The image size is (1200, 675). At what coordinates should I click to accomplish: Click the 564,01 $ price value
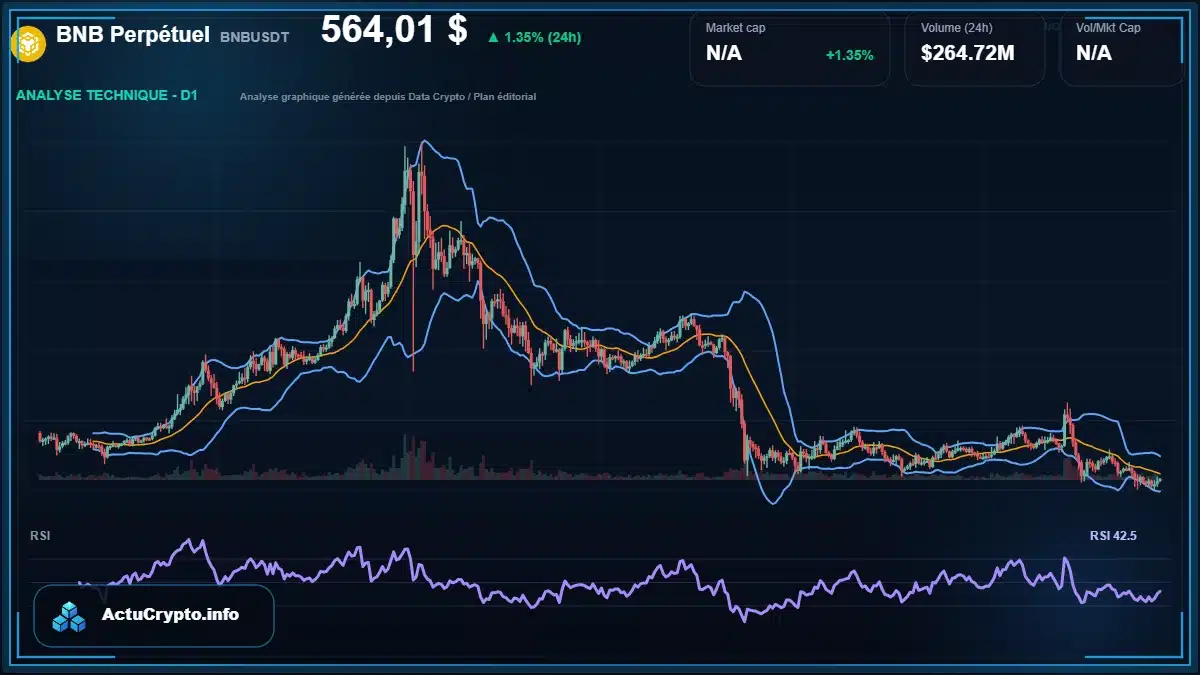pyautogui.click(x=394, y=30)
